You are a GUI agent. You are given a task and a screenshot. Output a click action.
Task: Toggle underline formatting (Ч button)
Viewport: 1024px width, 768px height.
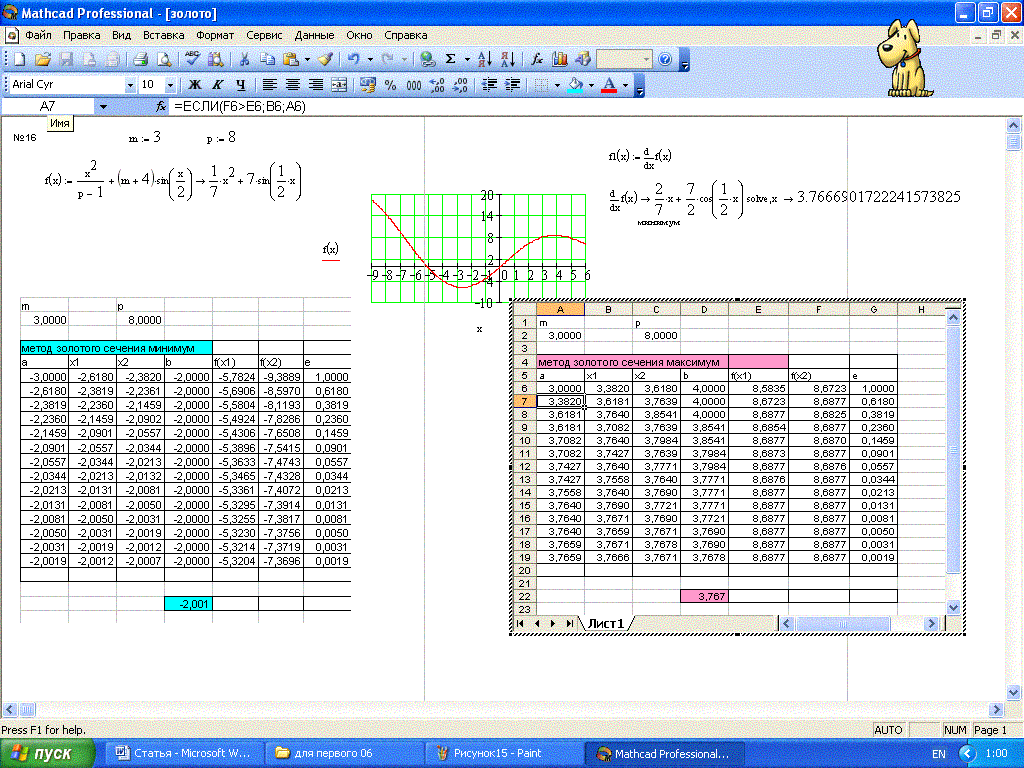pyautogui.click(x=240, y=86)
